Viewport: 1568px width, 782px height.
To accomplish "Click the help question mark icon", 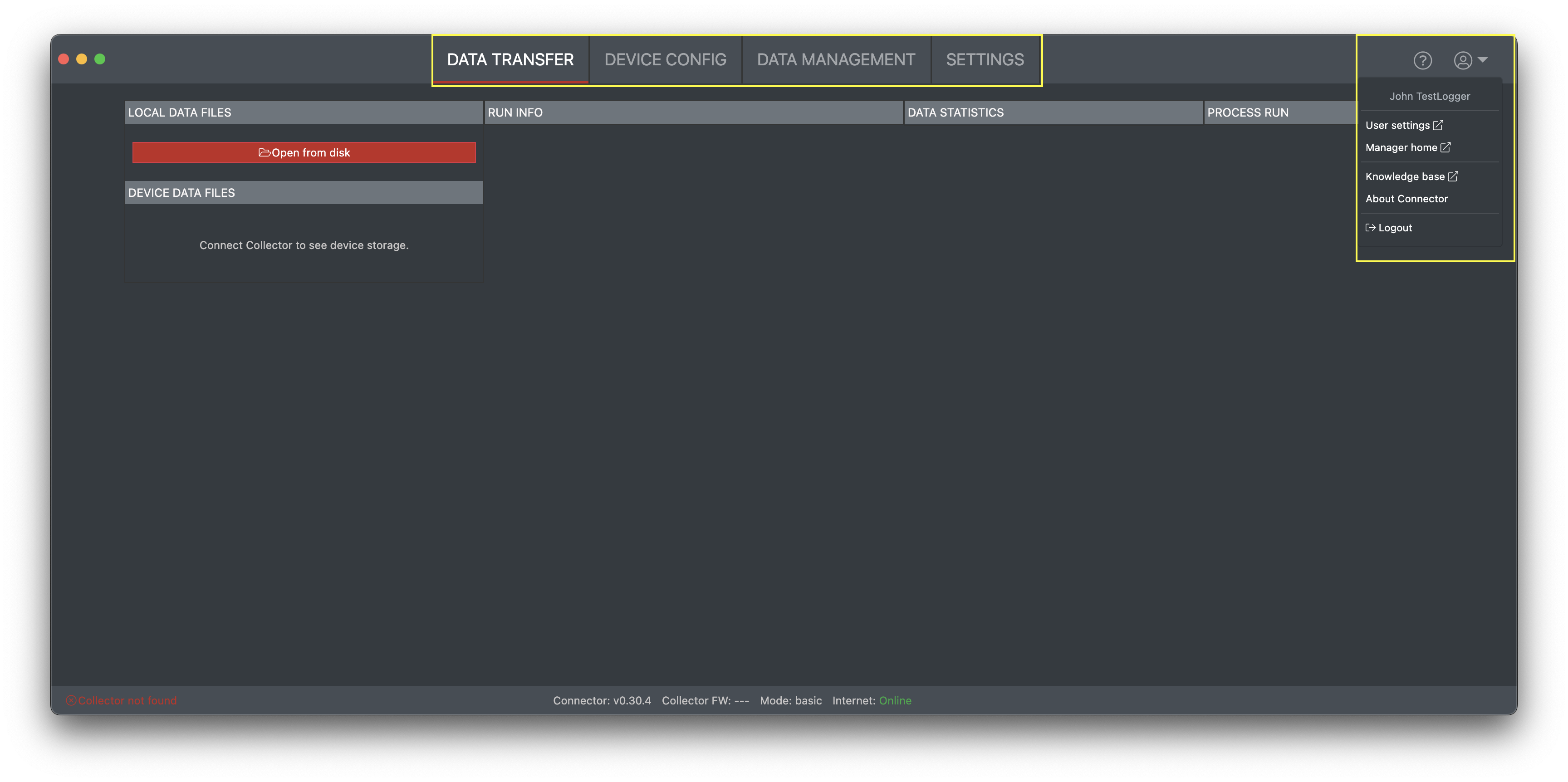I will 1422,60.
